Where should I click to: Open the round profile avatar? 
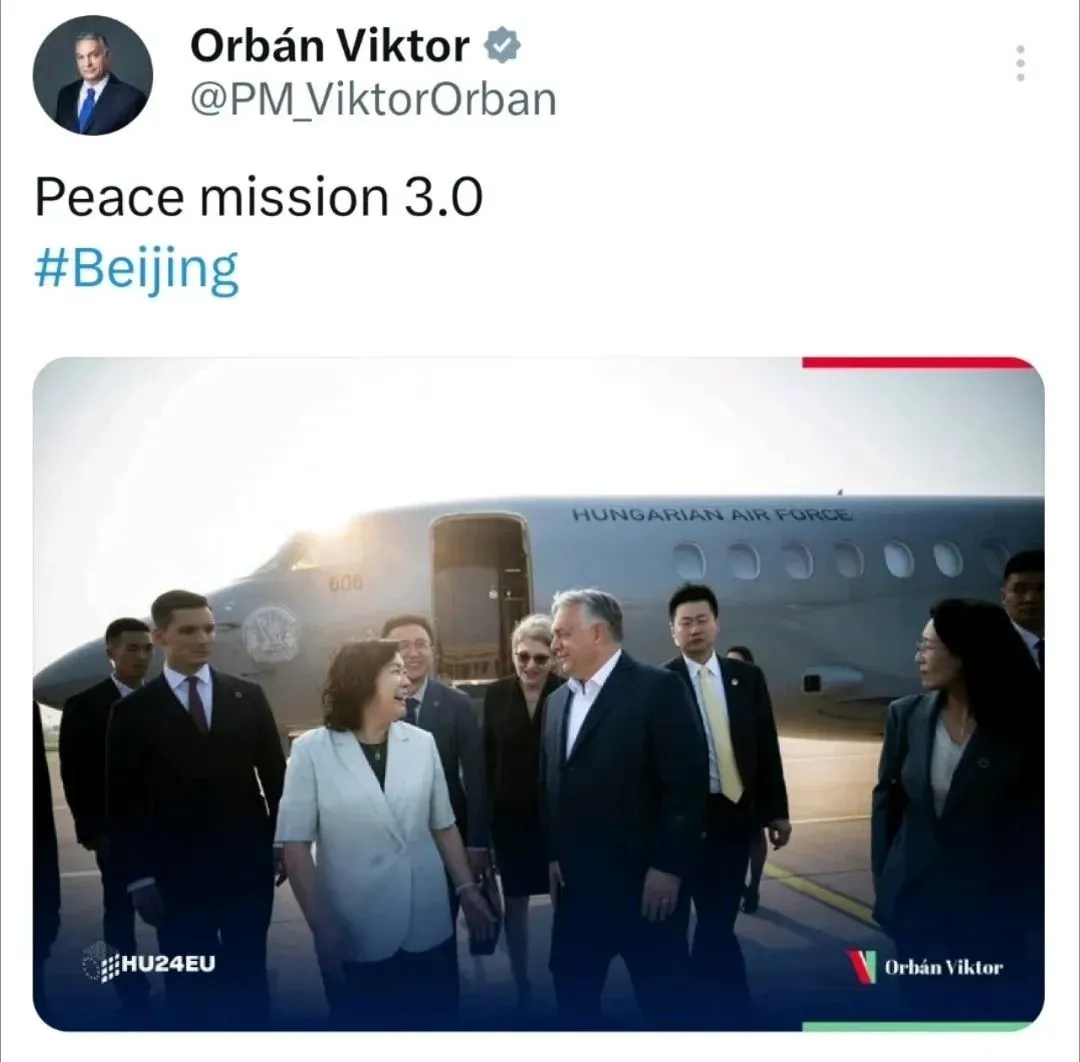[92, 75]
